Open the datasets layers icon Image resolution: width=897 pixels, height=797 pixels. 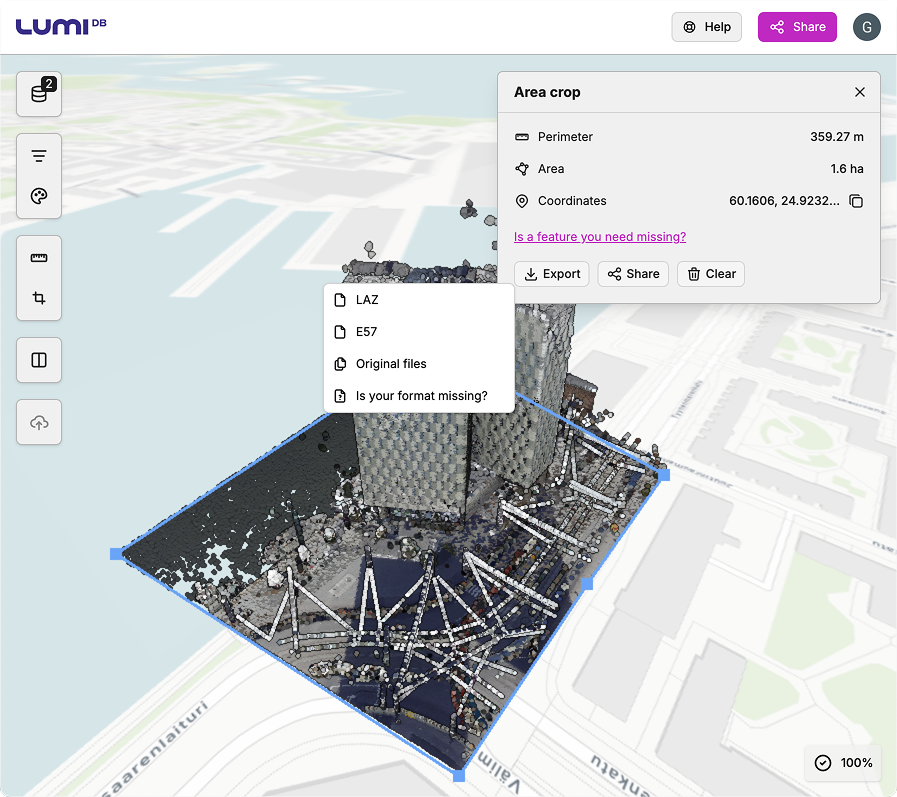(39, 93)
